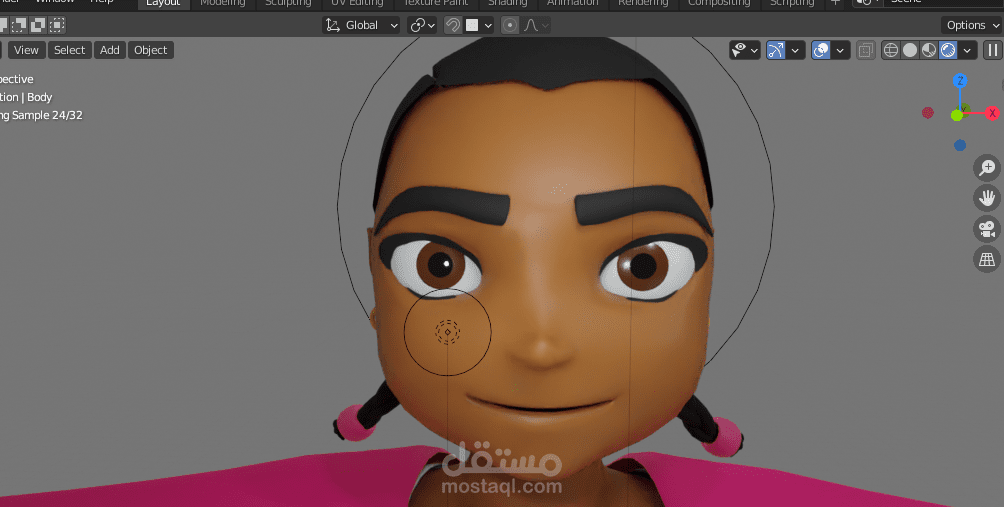Viewport: 1004px width, 507px height.
Task: Add a new workspace with plus icon
Action: 835,3
